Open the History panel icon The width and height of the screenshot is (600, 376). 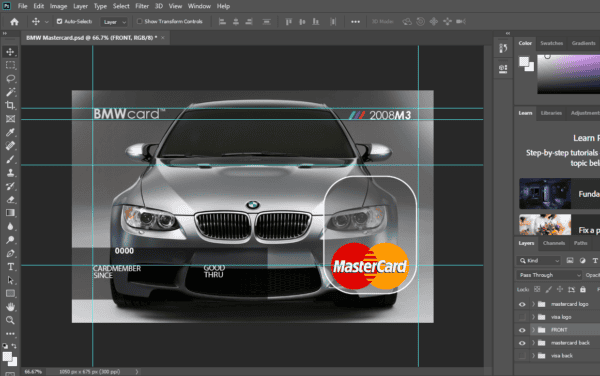pyautogui.click(x=503, y=48)
